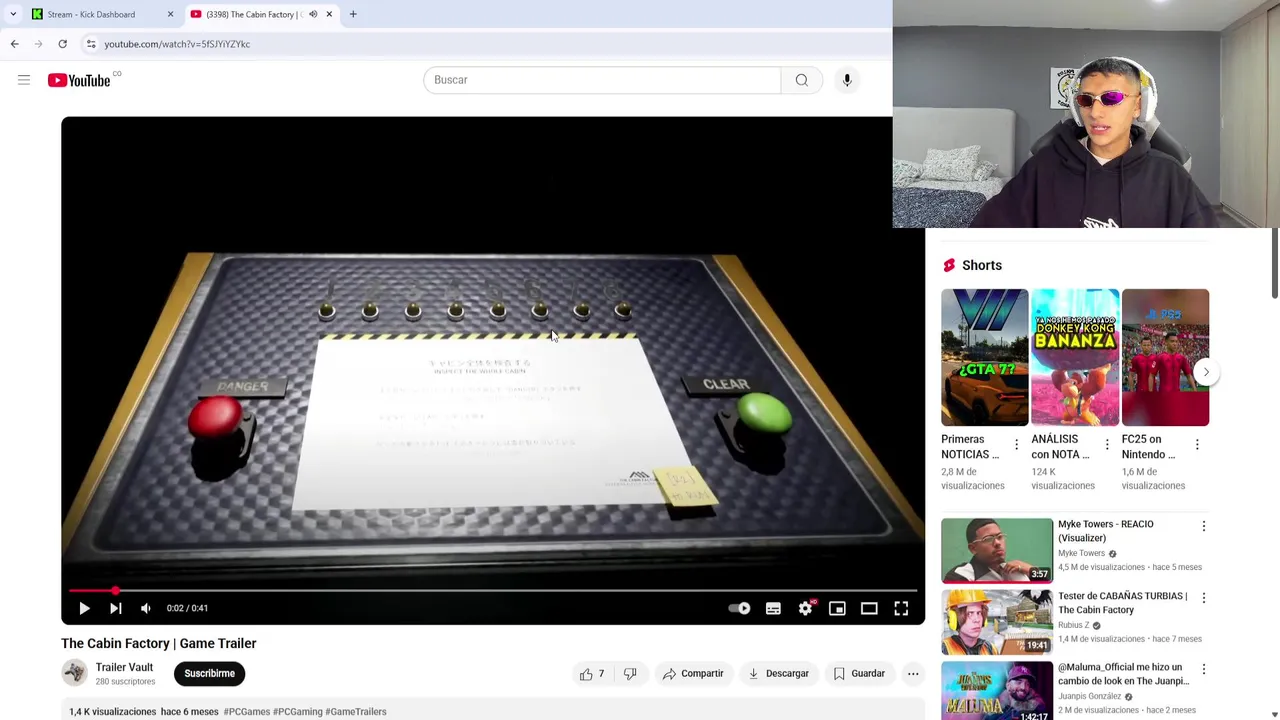Click the Rubius Z channel name
Screen dimensions: 1280x720
pos(1073,625)
